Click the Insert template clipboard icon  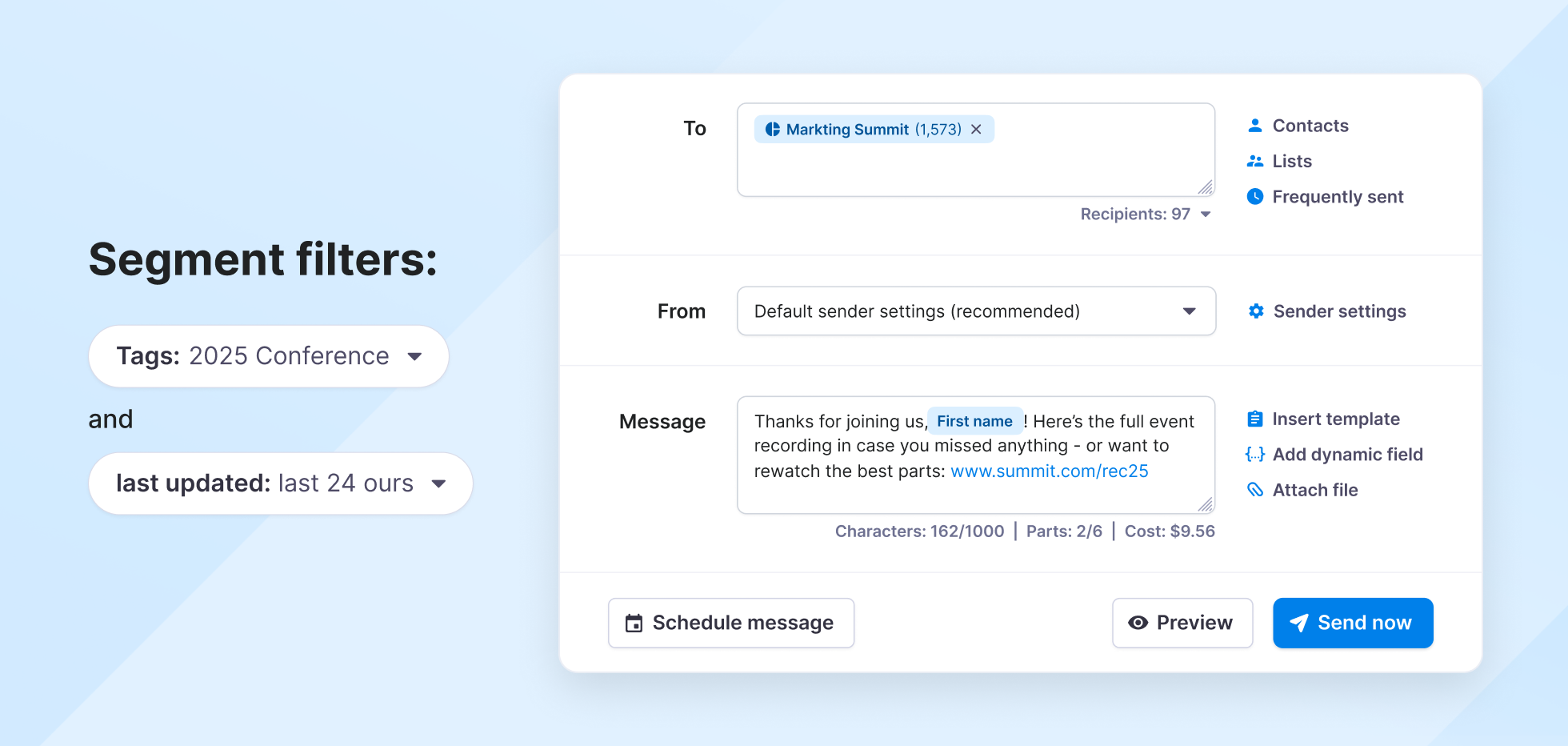(x=1255, y=419)
